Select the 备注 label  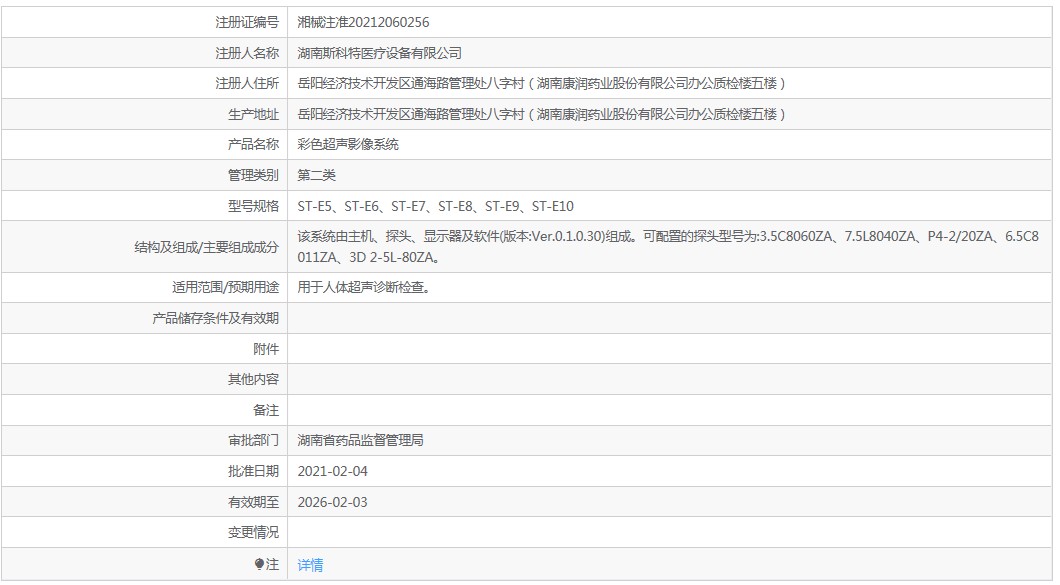point(266,410)
